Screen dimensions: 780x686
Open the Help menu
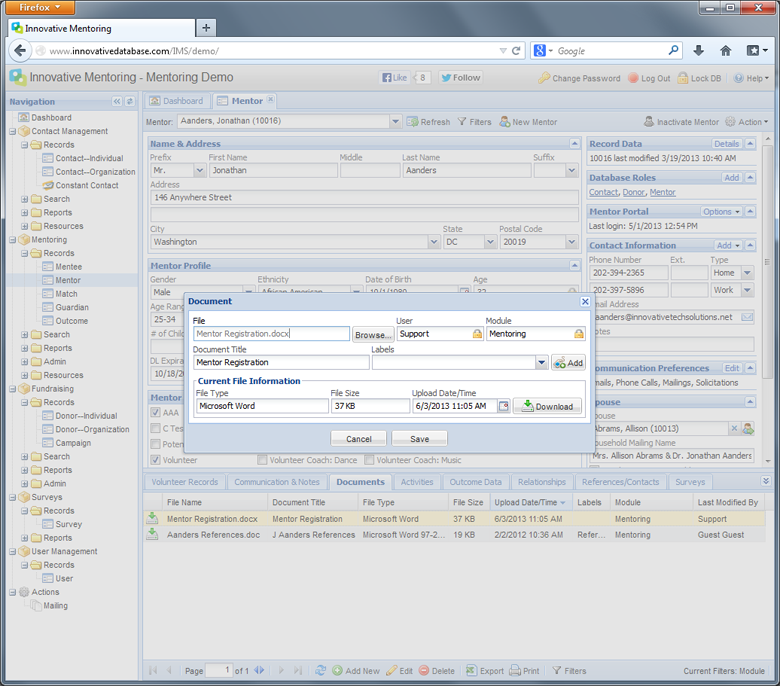tap(752, 78)
